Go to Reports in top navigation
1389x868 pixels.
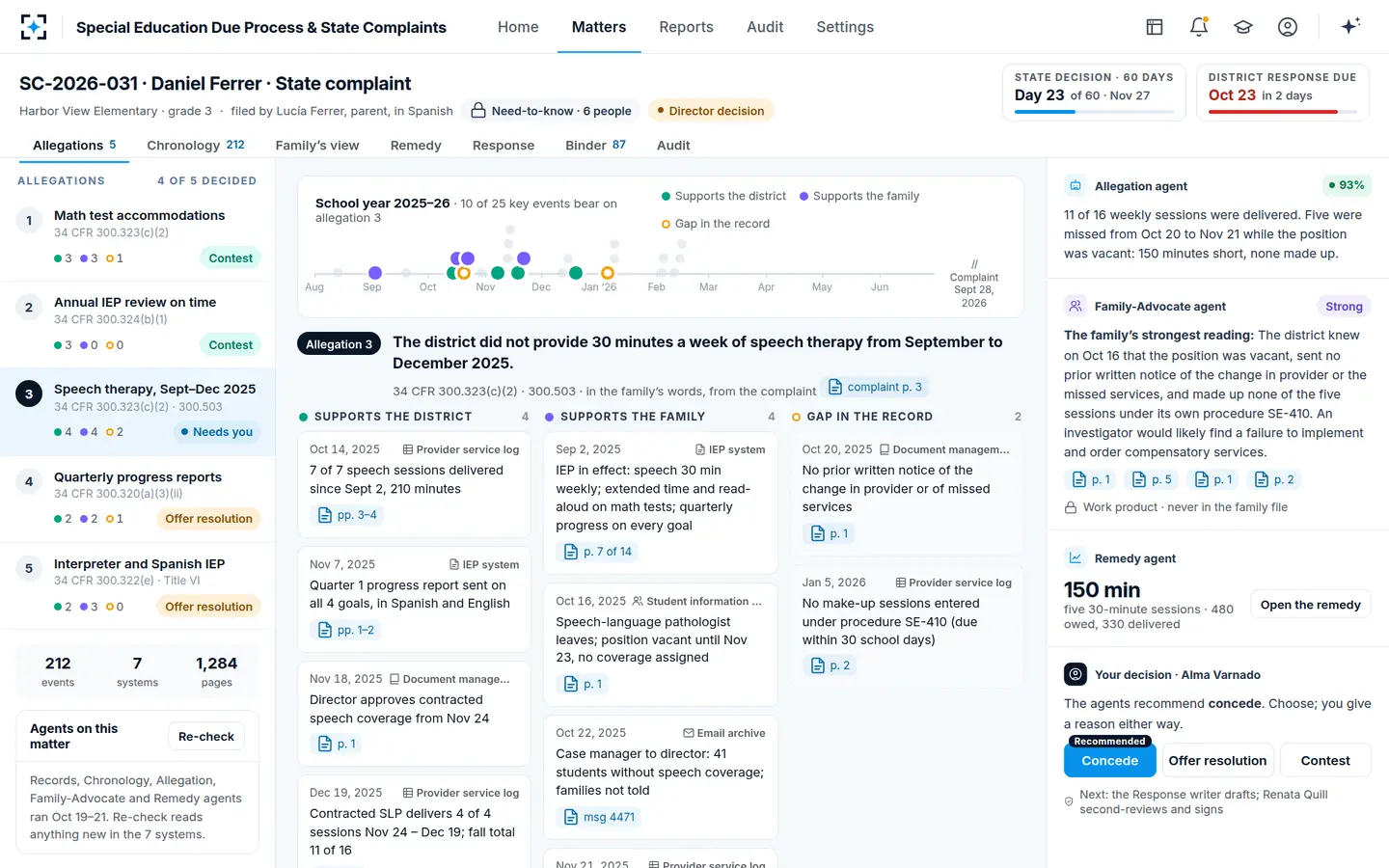687,27
